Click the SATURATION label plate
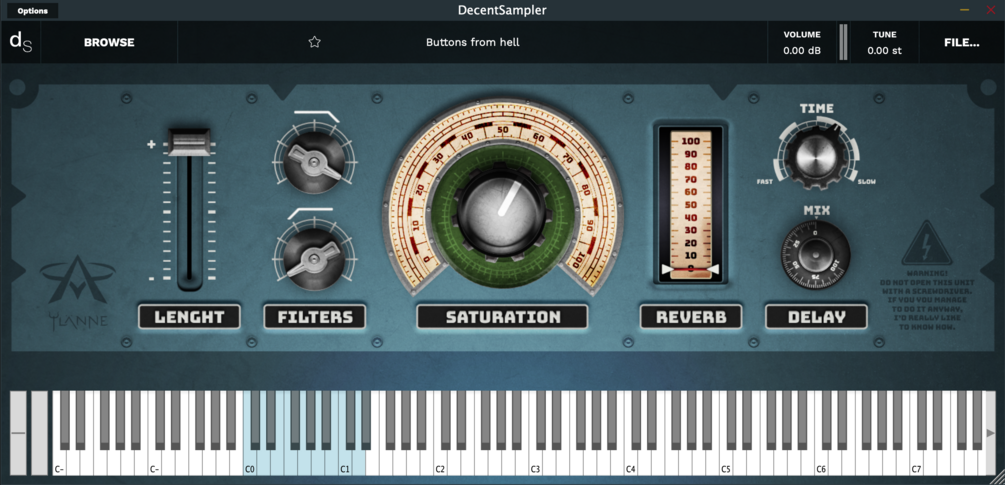Viewport: 1005px width, 485px height. point(502,316)
